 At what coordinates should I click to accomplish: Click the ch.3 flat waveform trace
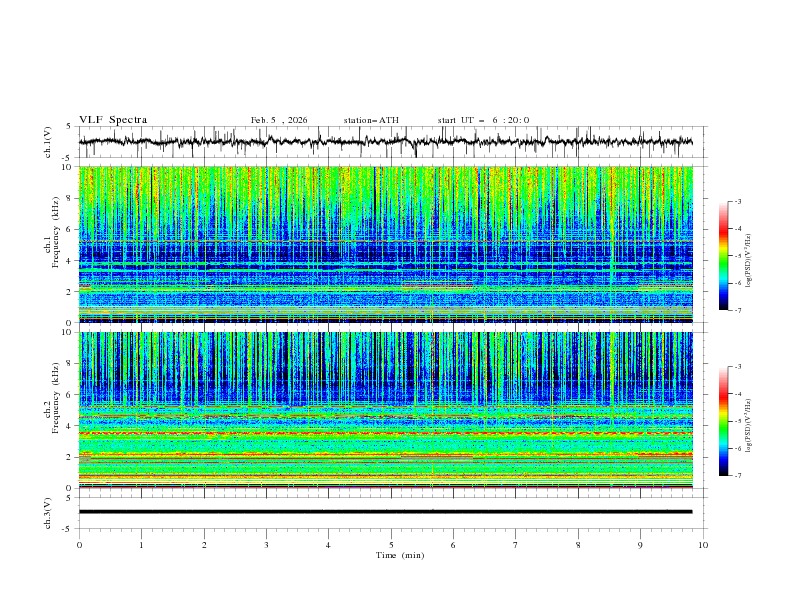click(385, 512)
